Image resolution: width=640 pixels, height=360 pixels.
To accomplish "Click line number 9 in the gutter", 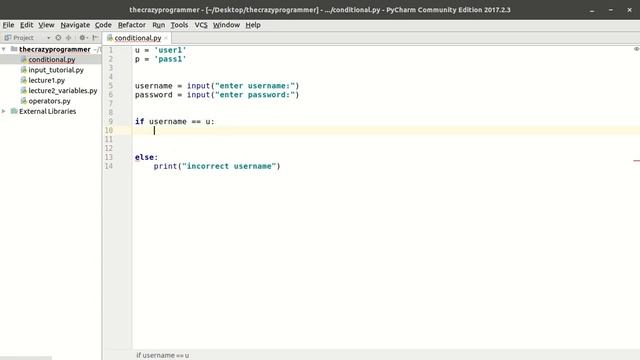I will coord(111,122).
